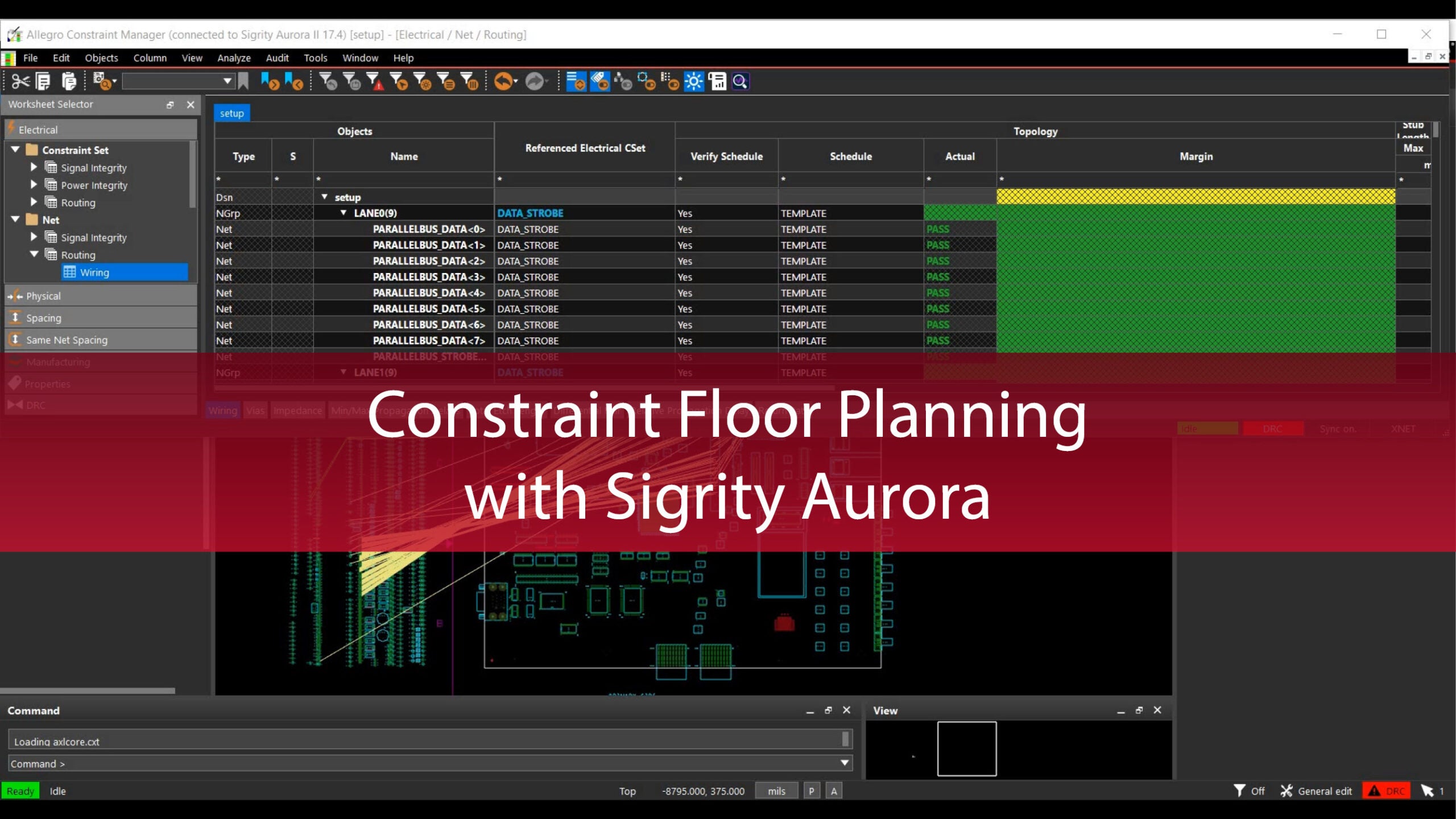This screenshot has height=819, width=1456.
Task: Expand Power Integrity under Constraint Set
Action: click(34, 185)
